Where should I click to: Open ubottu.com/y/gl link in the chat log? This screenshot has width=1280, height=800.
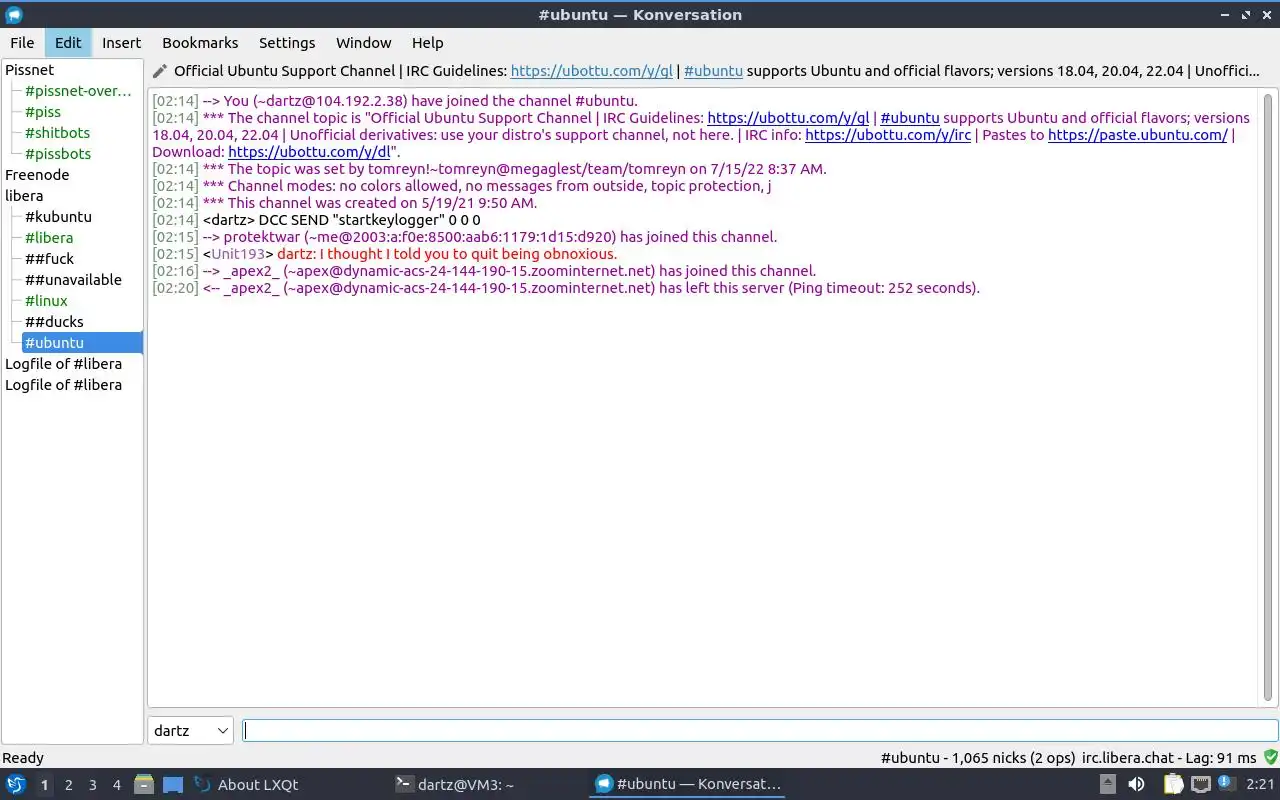pos(788,118)
